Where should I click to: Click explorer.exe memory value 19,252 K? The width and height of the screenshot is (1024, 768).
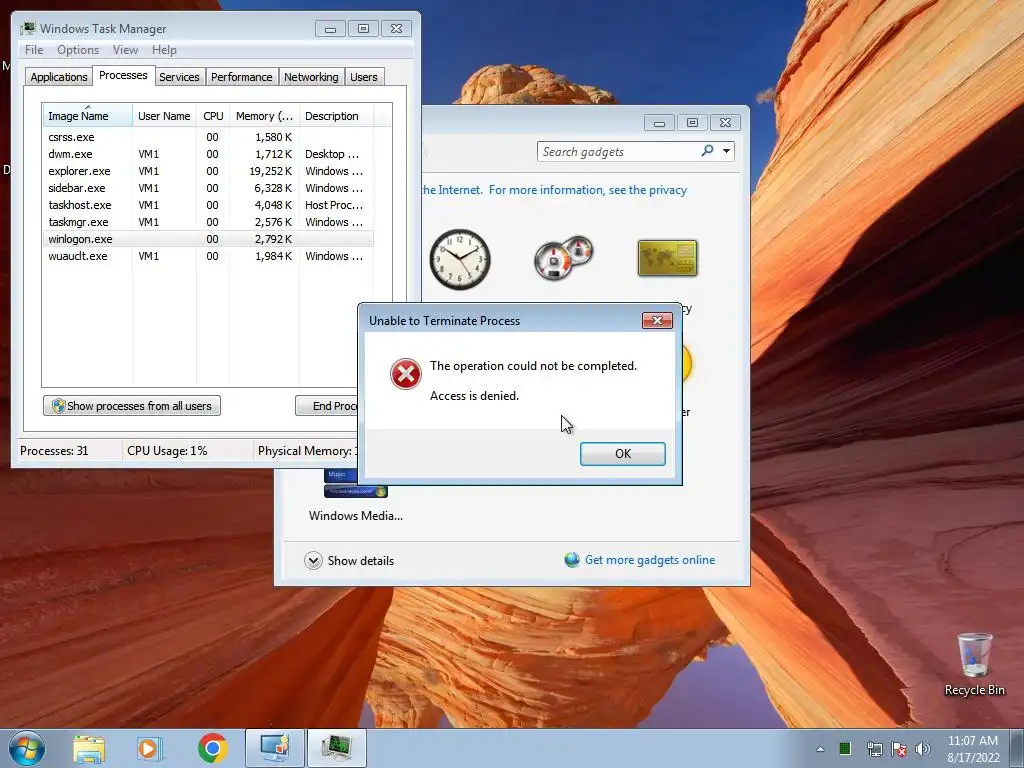click(x=270, y=171)
